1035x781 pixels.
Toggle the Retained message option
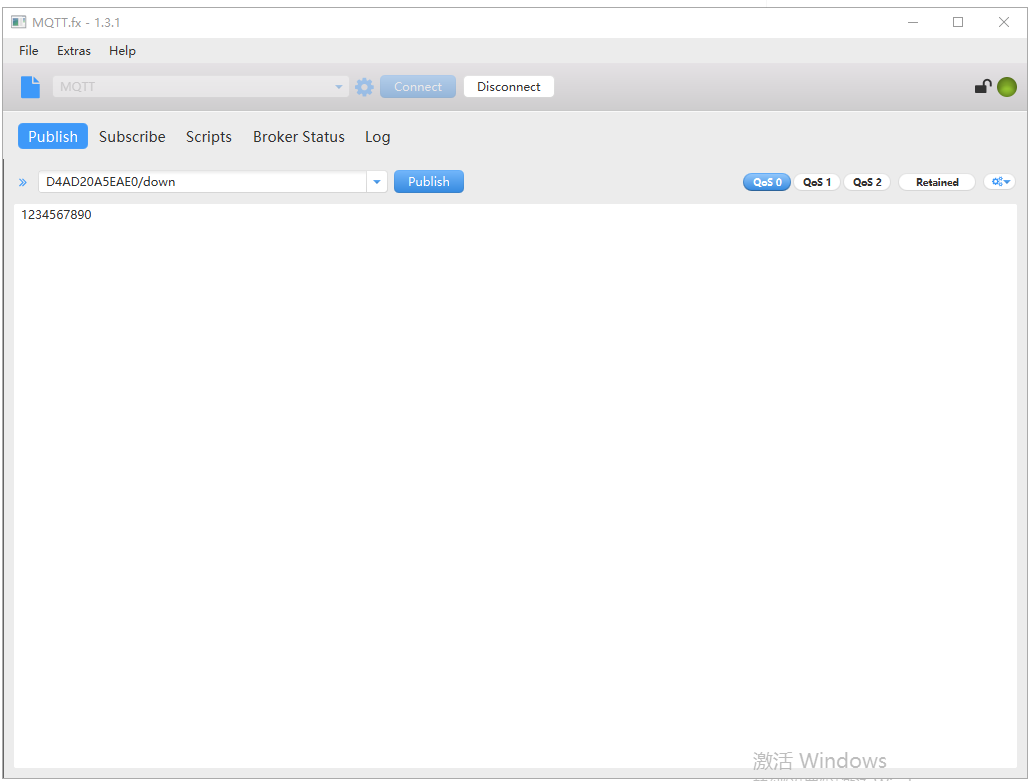pos(936,182)
